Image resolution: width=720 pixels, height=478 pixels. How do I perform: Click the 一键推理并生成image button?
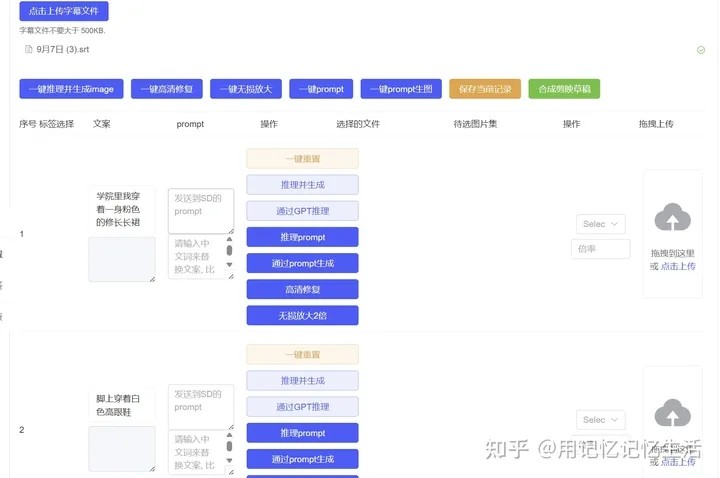pos(70,89)
